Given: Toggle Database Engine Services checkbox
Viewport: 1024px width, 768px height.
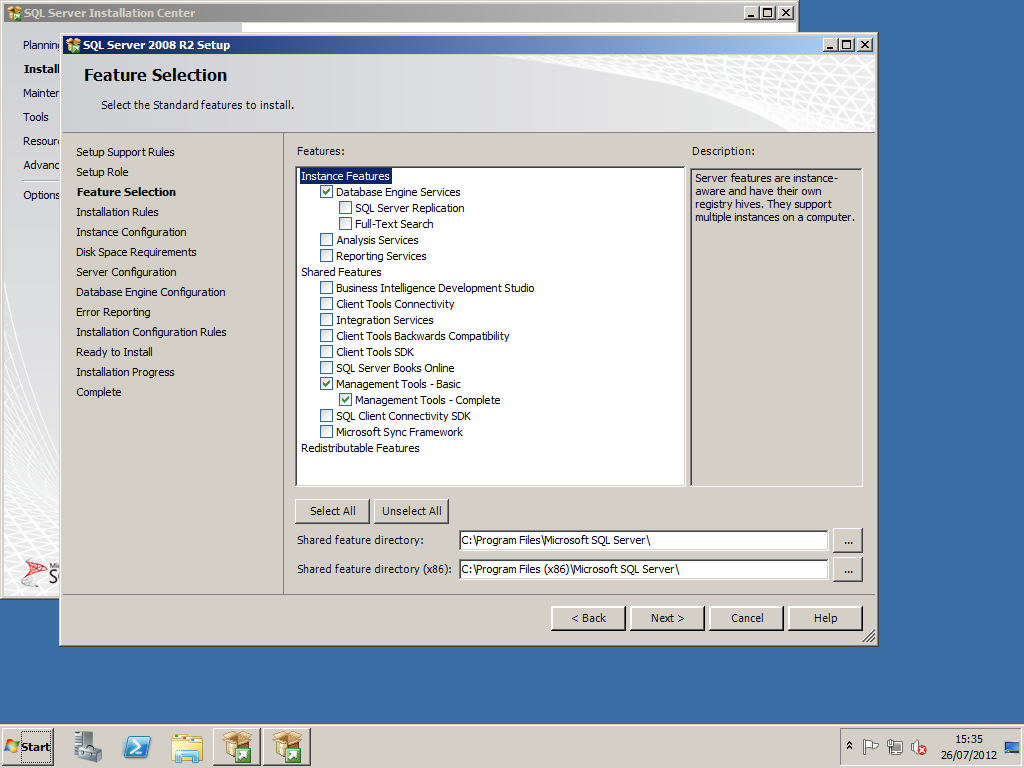Looking at the screenshot, I should pos(327,192).
